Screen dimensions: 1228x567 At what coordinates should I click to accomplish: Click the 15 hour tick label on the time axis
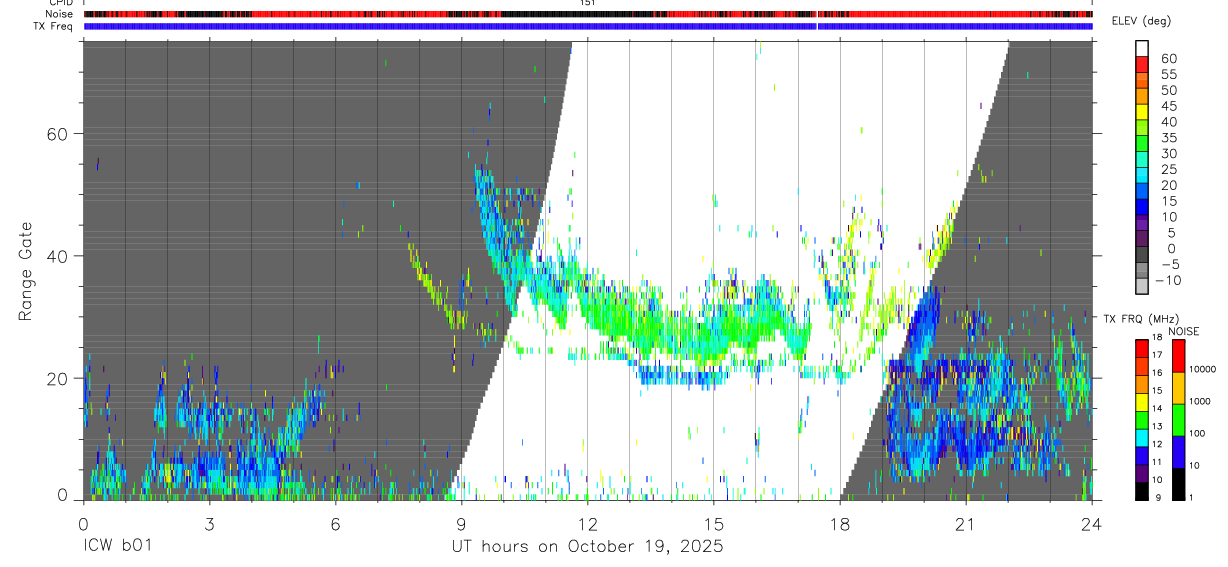coord(713,524)
